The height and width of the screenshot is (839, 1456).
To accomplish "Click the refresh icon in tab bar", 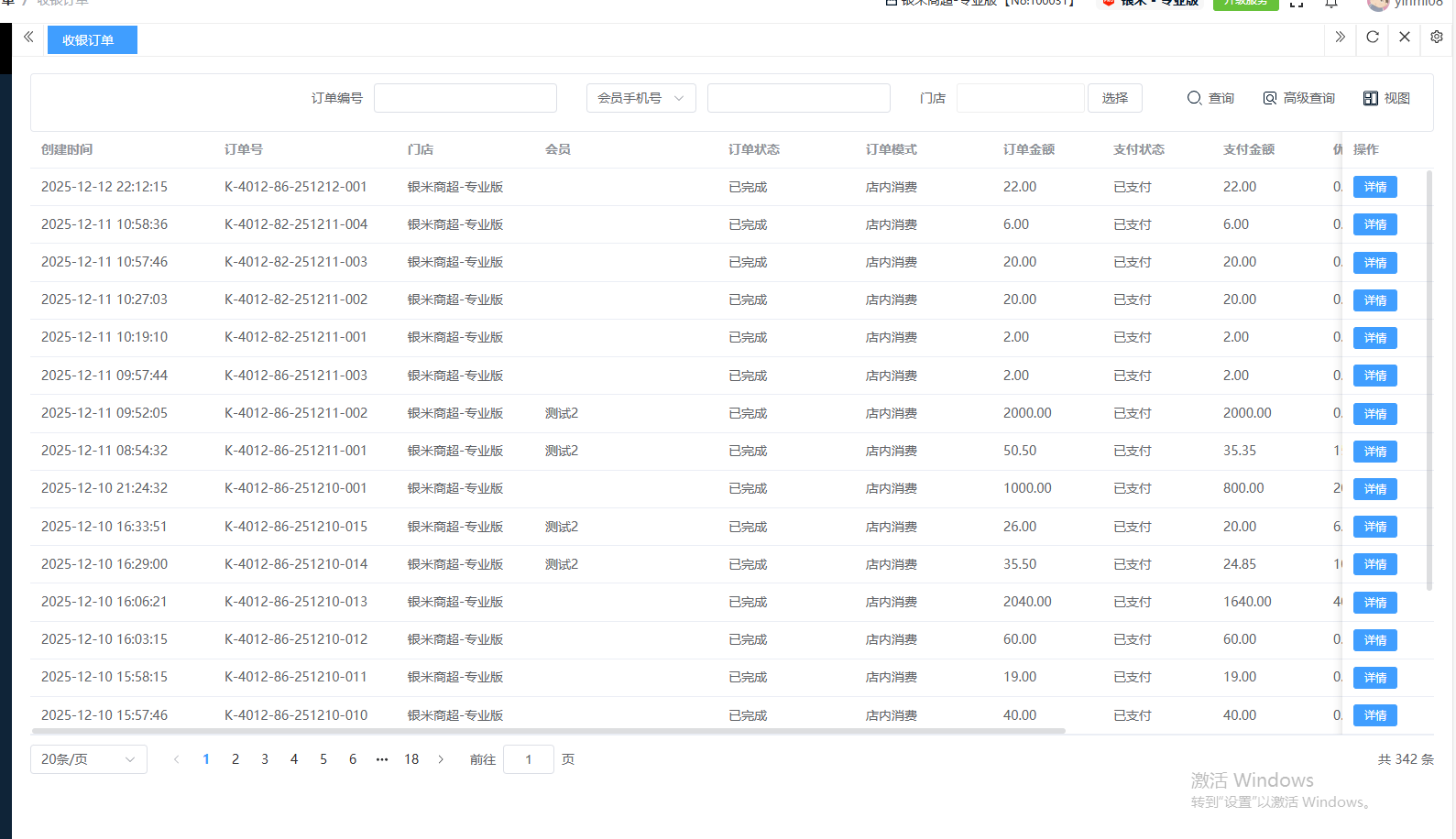I will (x=1372, y=38).
